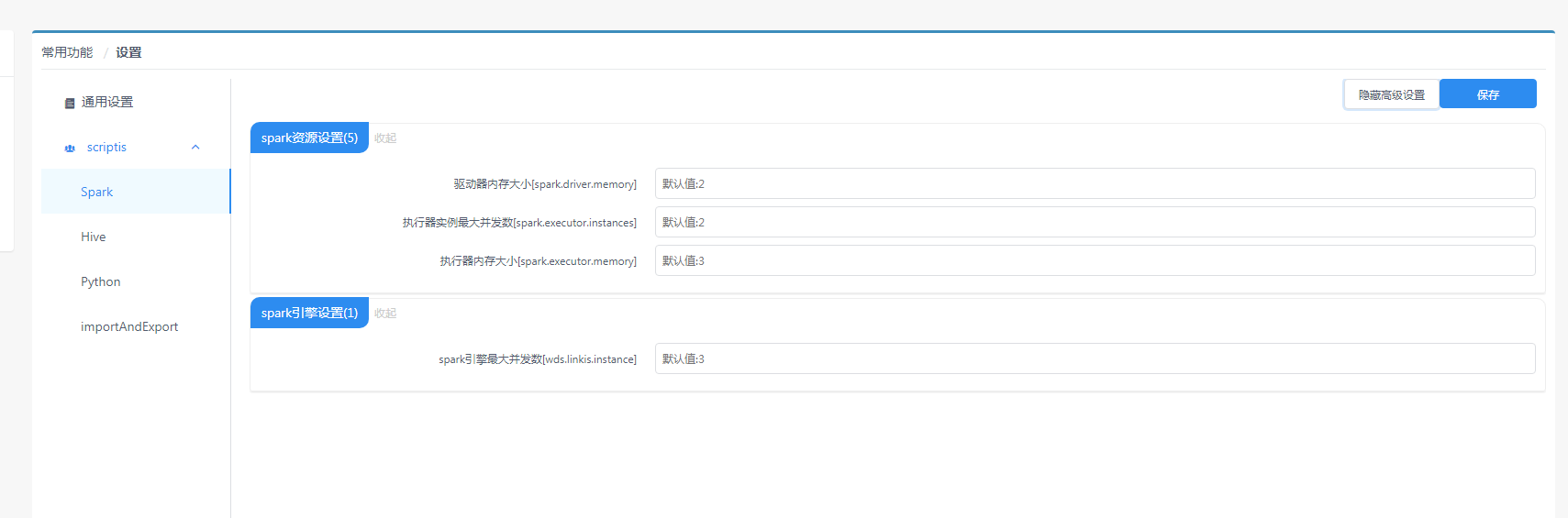Go to the Python settings item
The image size is (1568, 518).
click(101, 282)
